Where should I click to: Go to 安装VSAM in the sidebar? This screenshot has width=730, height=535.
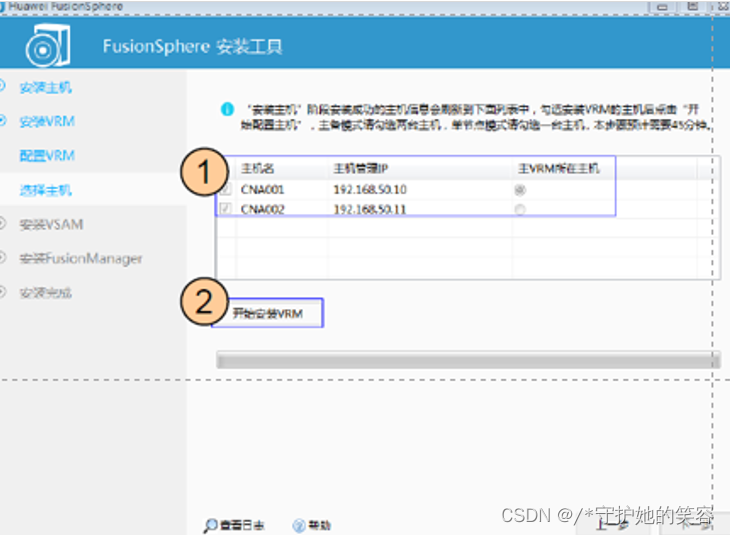(51, 224)
